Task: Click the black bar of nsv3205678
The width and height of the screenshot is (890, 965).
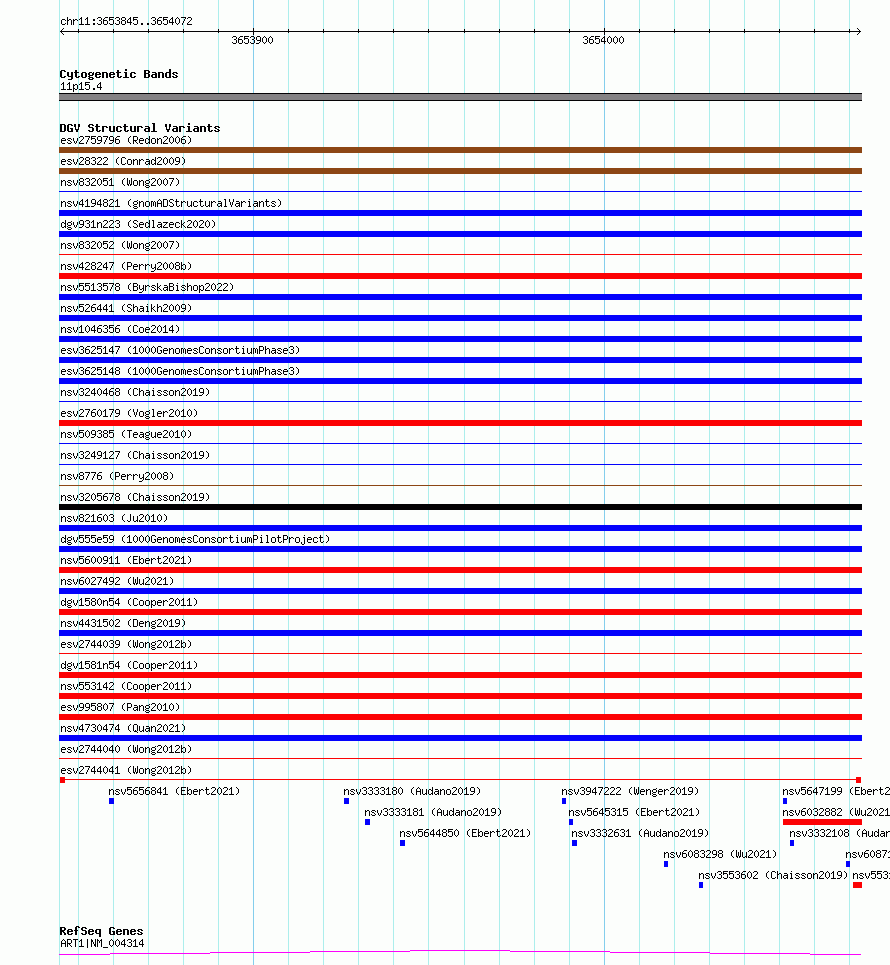Action: tap(460, 507)
